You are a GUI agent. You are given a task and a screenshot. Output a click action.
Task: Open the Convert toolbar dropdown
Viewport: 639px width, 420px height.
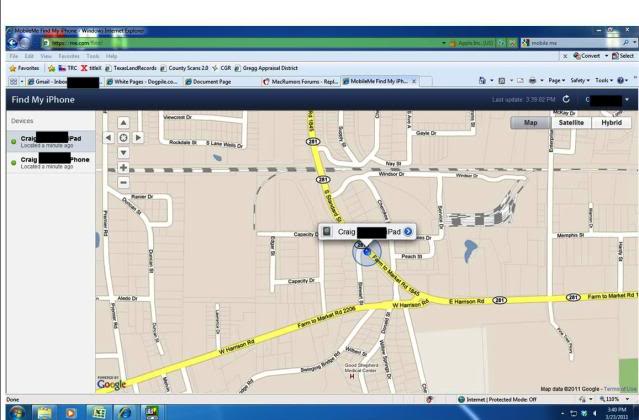click(x=606, y=56)
